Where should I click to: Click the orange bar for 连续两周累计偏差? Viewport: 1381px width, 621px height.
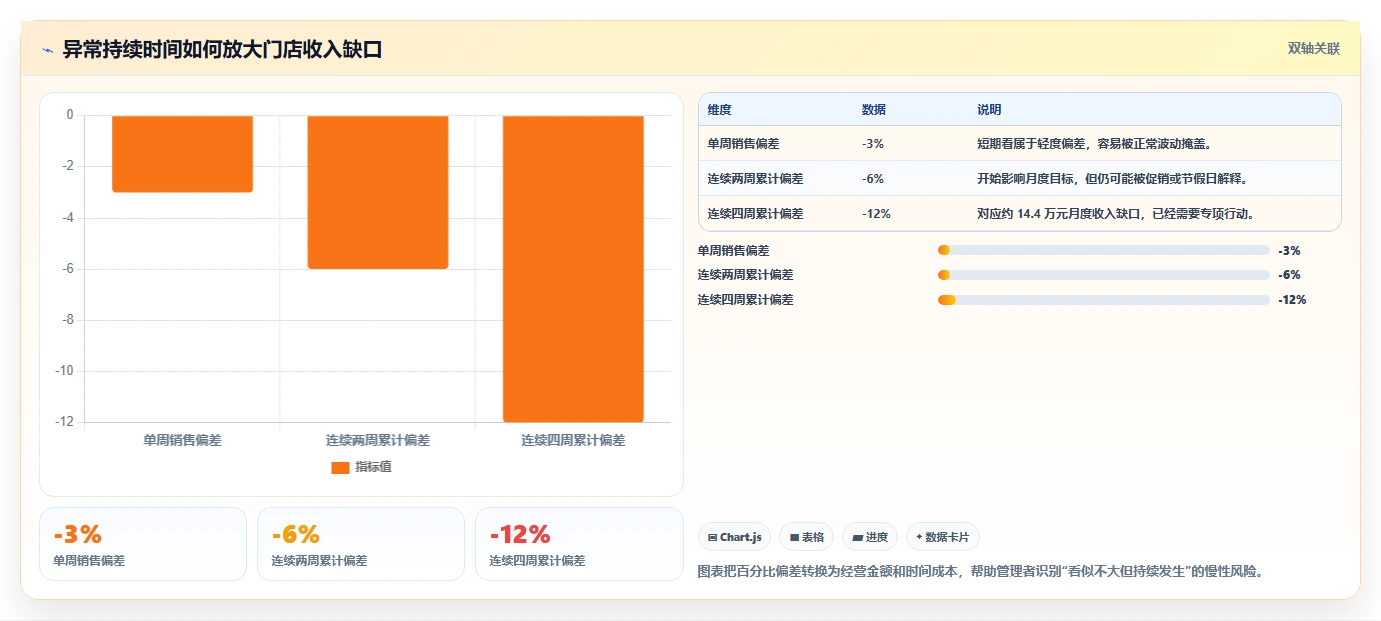coord(377,192)
